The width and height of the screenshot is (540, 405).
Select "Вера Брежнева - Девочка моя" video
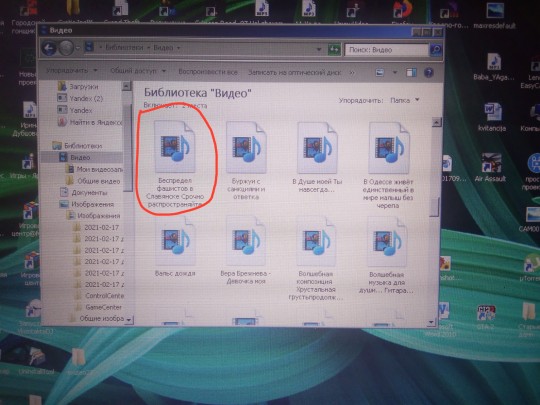click(246, 250)
